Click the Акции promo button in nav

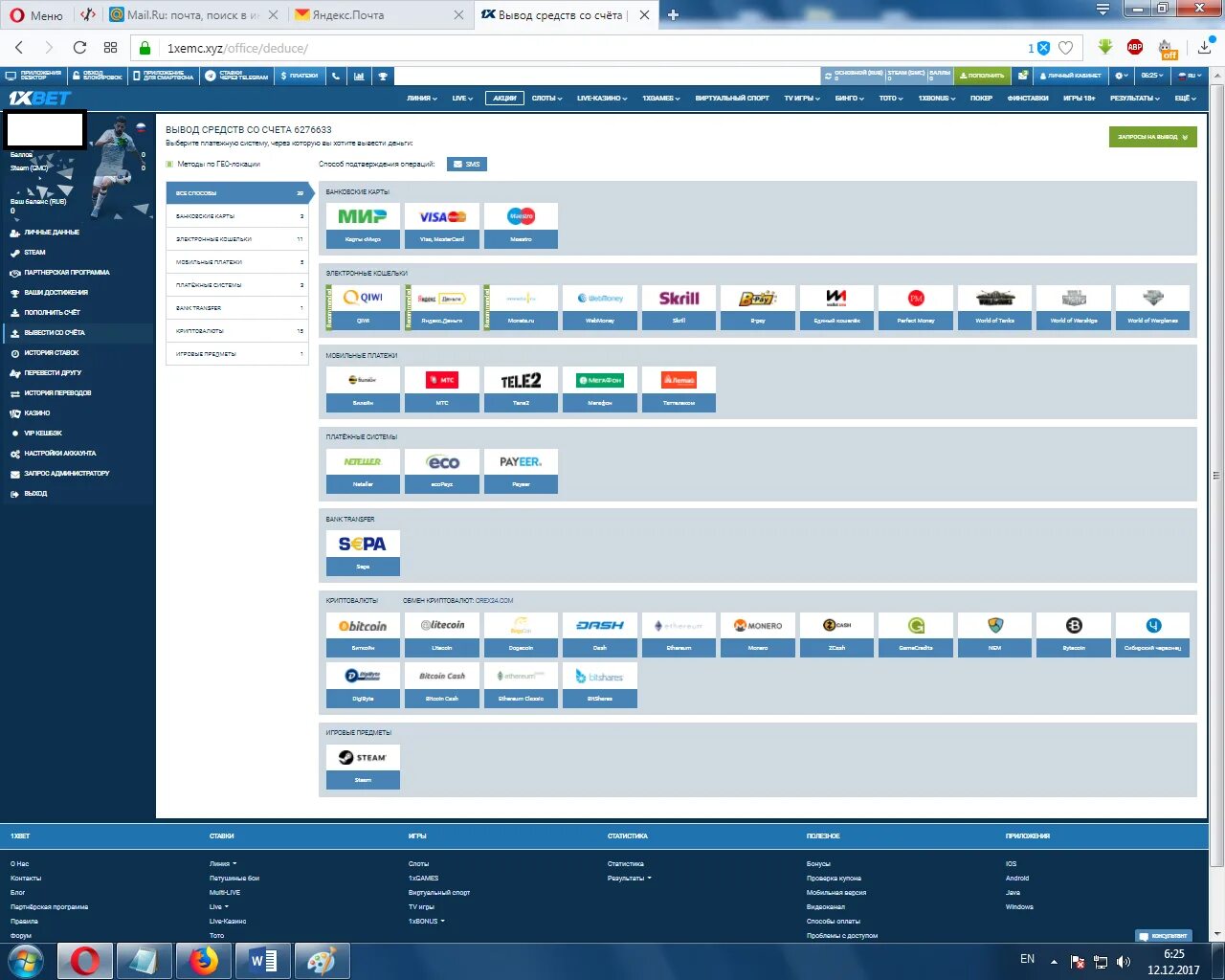[x=504, y=98]
